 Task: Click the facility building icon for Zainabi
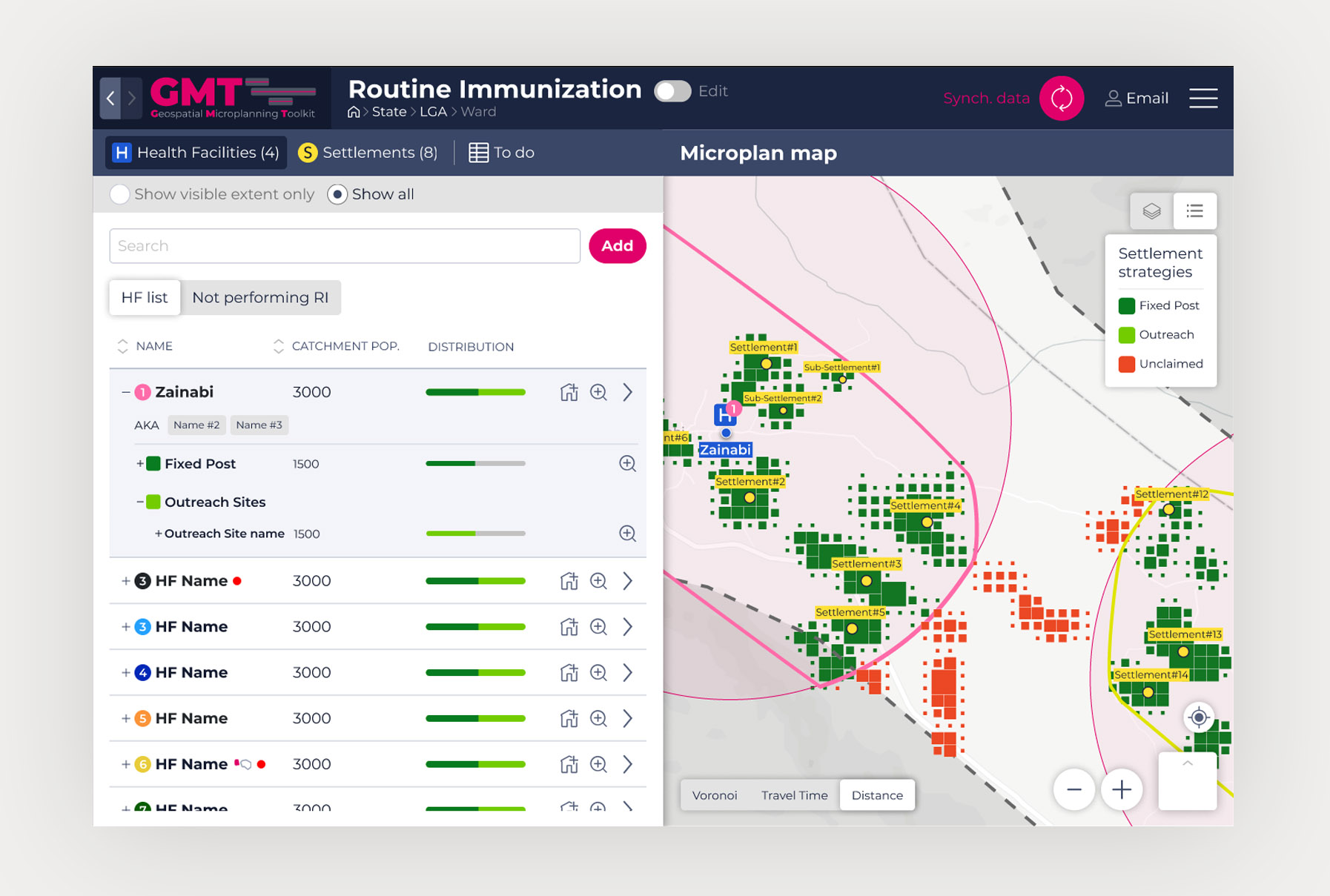coord(569,392)
